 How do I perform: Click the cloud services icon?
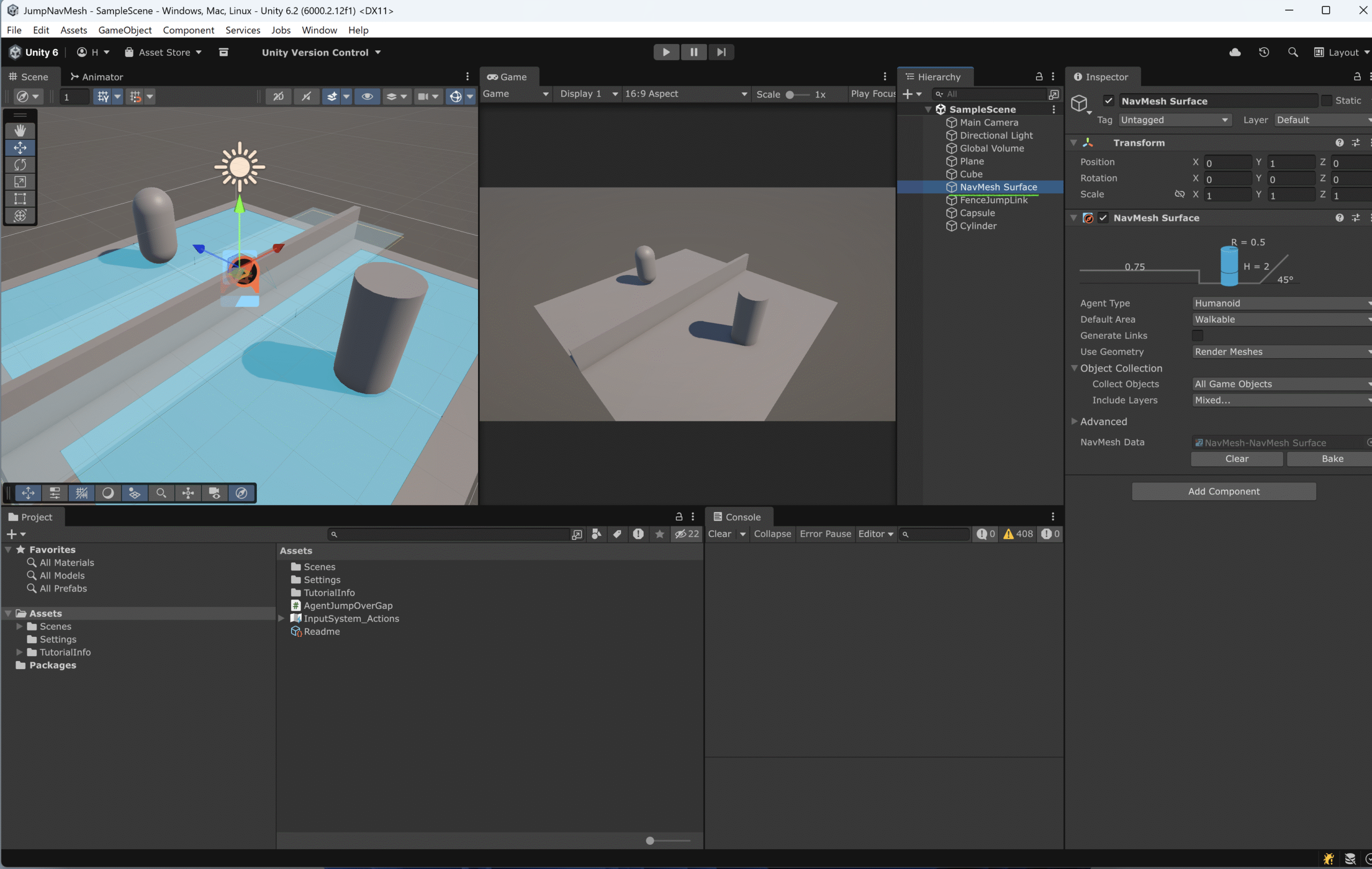[x=1235, y=52]
